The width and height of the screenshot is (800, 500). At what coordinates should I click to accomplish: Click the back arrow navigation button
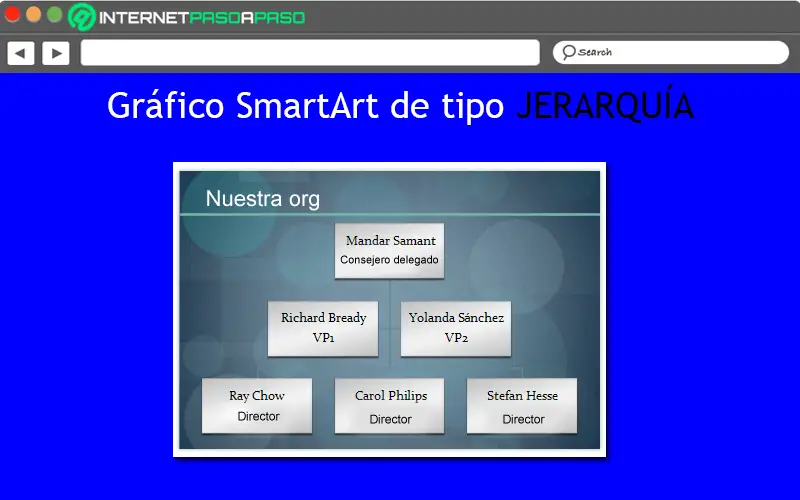coord(20,53)
